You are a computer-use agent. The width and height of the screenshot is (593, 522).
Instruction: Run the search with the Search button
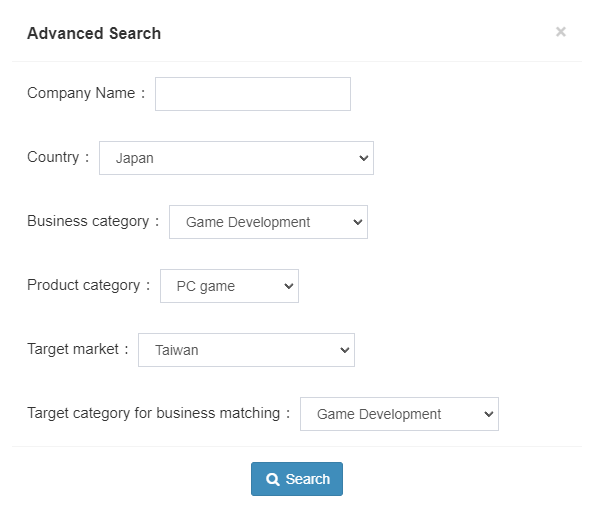click(297, 479)
